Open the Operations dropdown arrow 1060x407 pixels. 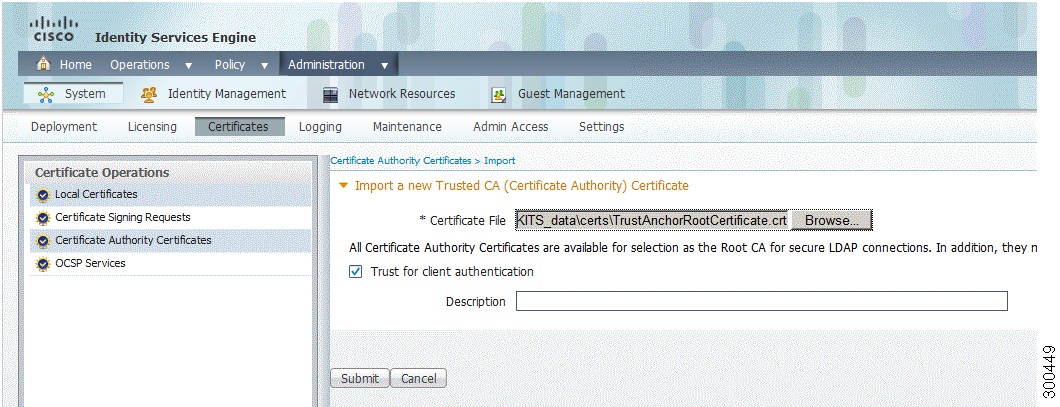(189, 66)
